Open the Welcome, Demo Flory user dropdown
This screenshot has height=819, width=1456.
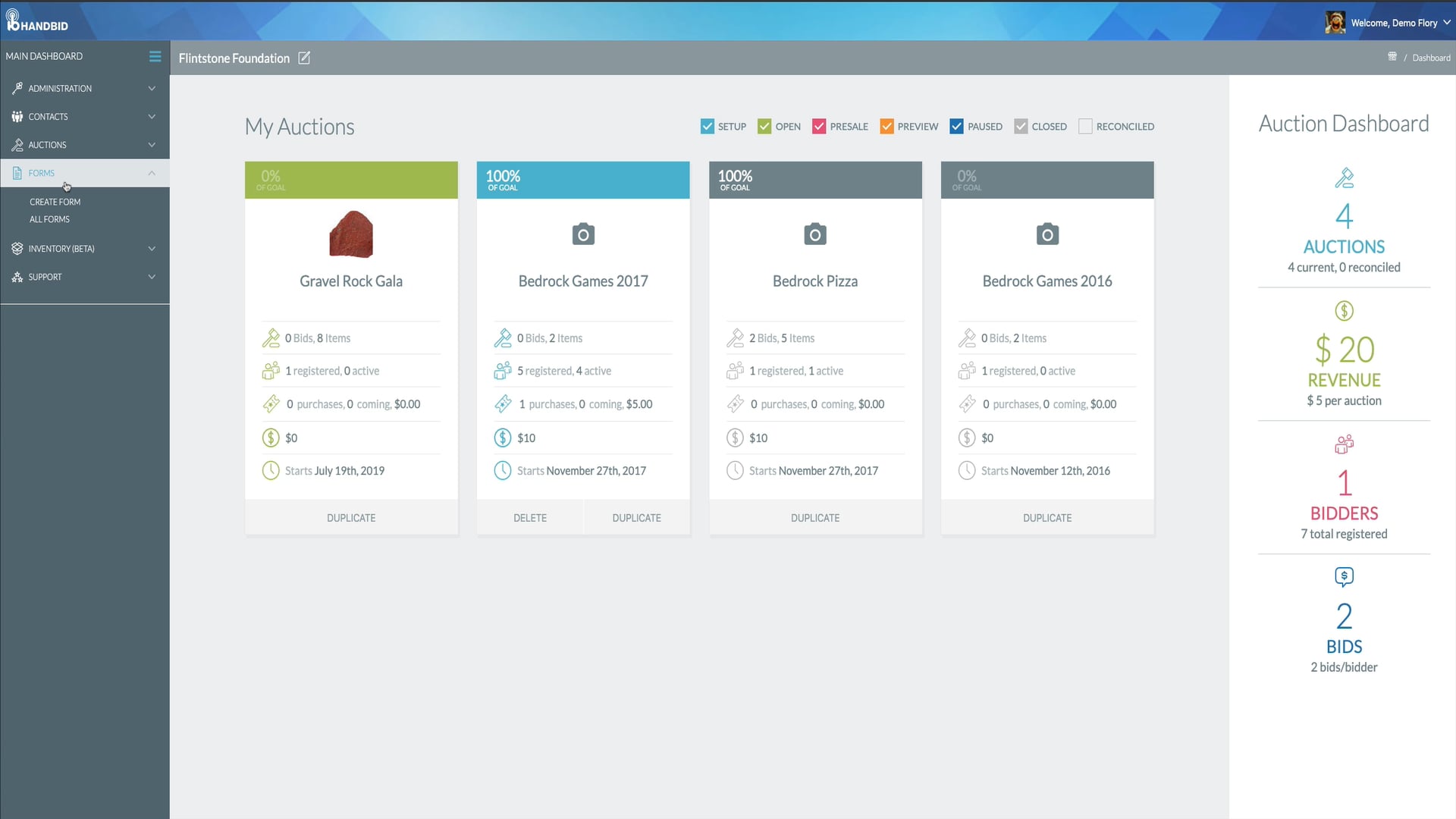tap(1389, 23)
